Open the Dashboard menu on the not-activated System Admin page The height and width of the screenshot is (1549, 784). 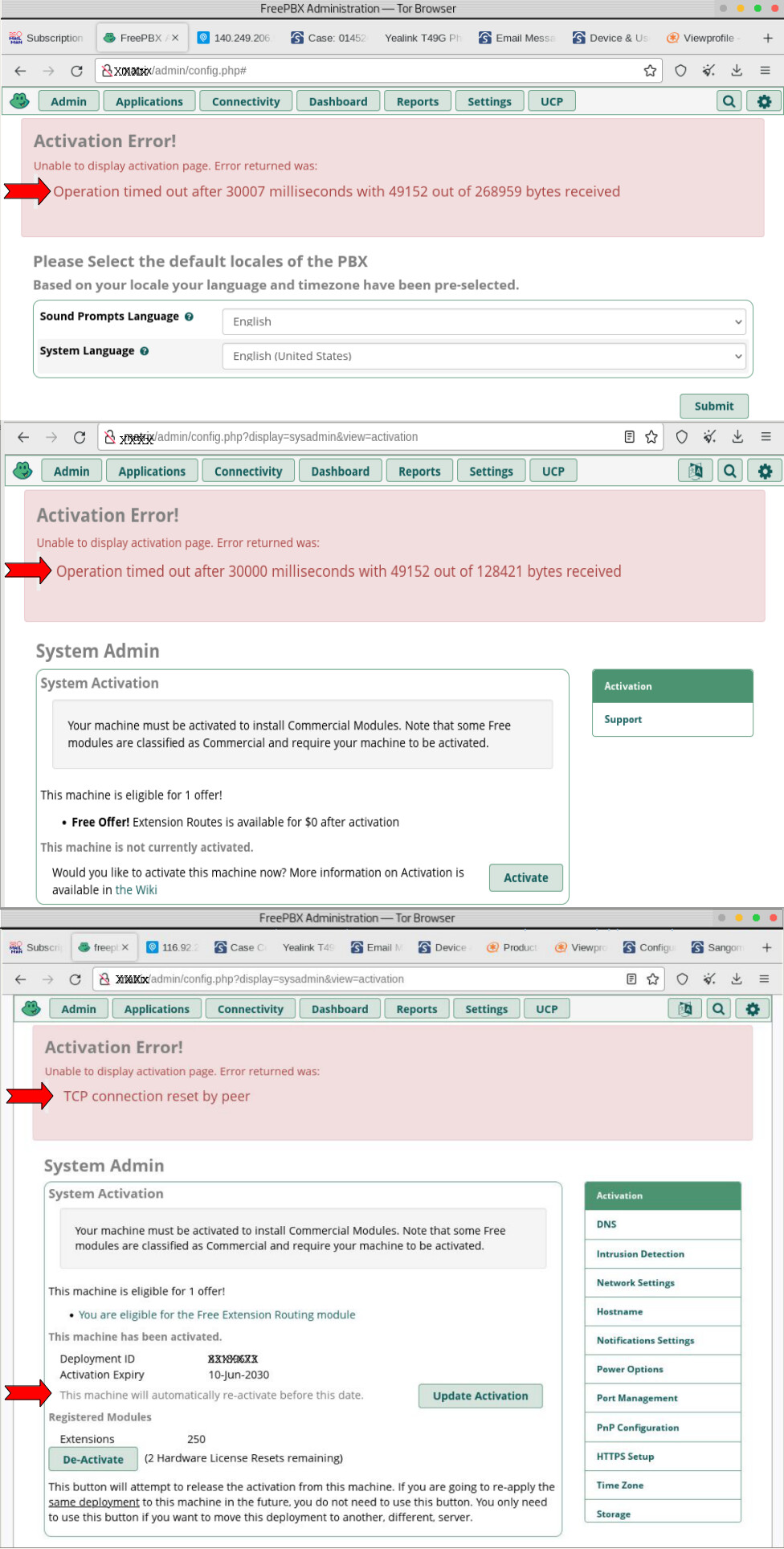coord(341,471)
